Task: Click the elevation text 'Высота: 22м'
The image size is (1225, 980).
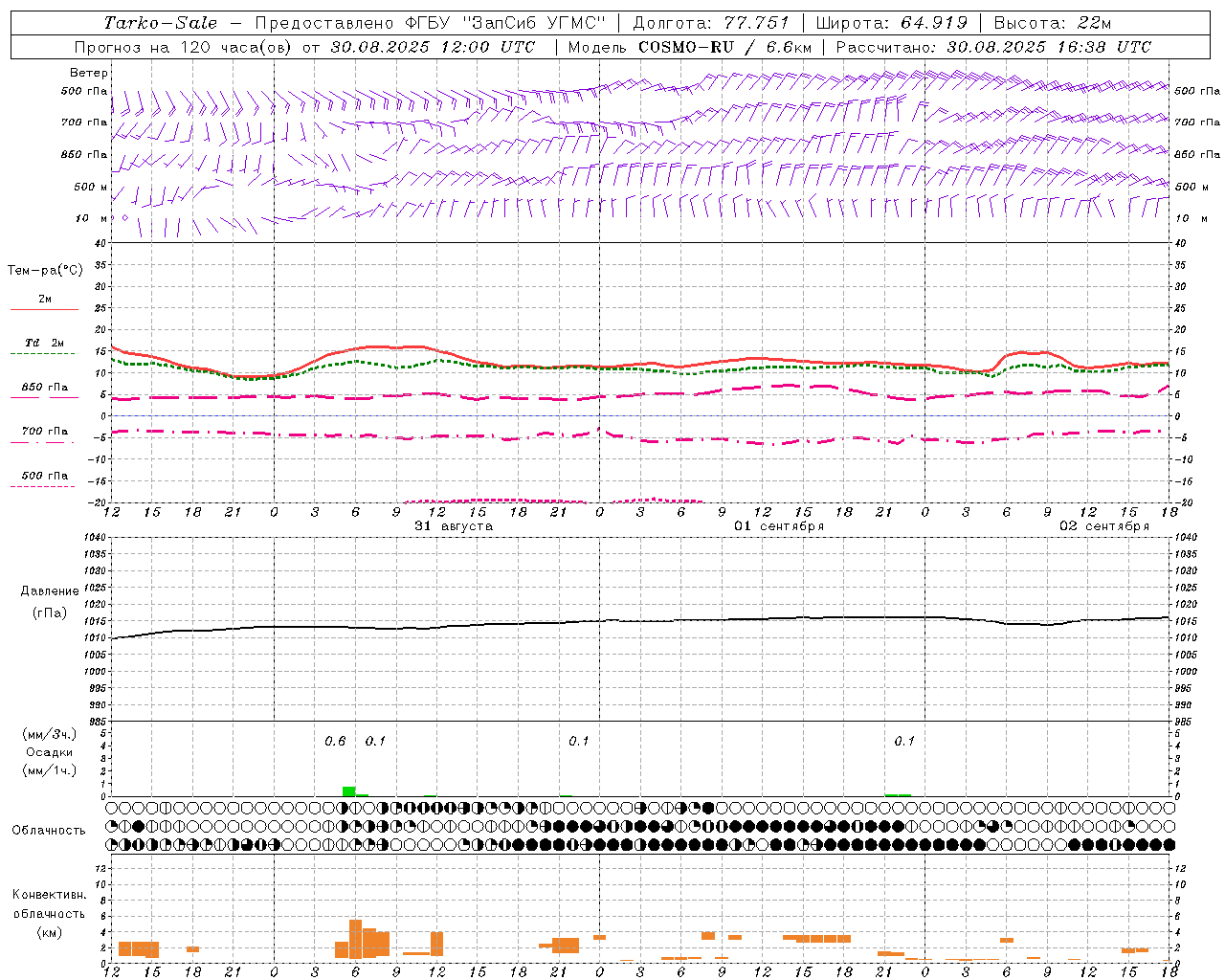Action: (1053, 23)
